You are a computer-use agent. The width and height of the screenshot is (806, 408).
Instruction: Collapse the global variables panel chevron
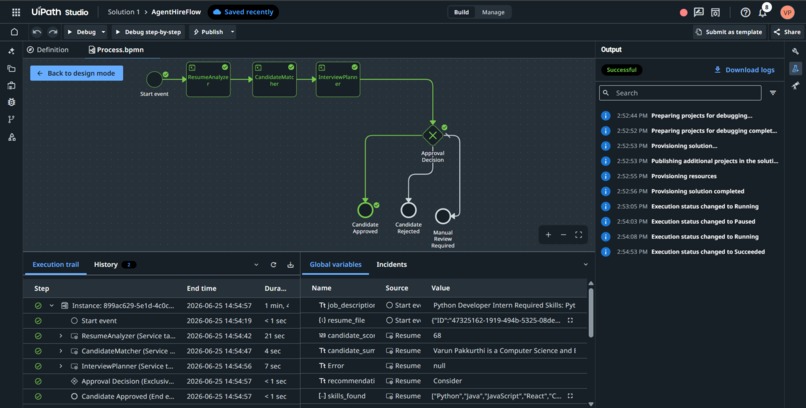click(x=585, y=265)
